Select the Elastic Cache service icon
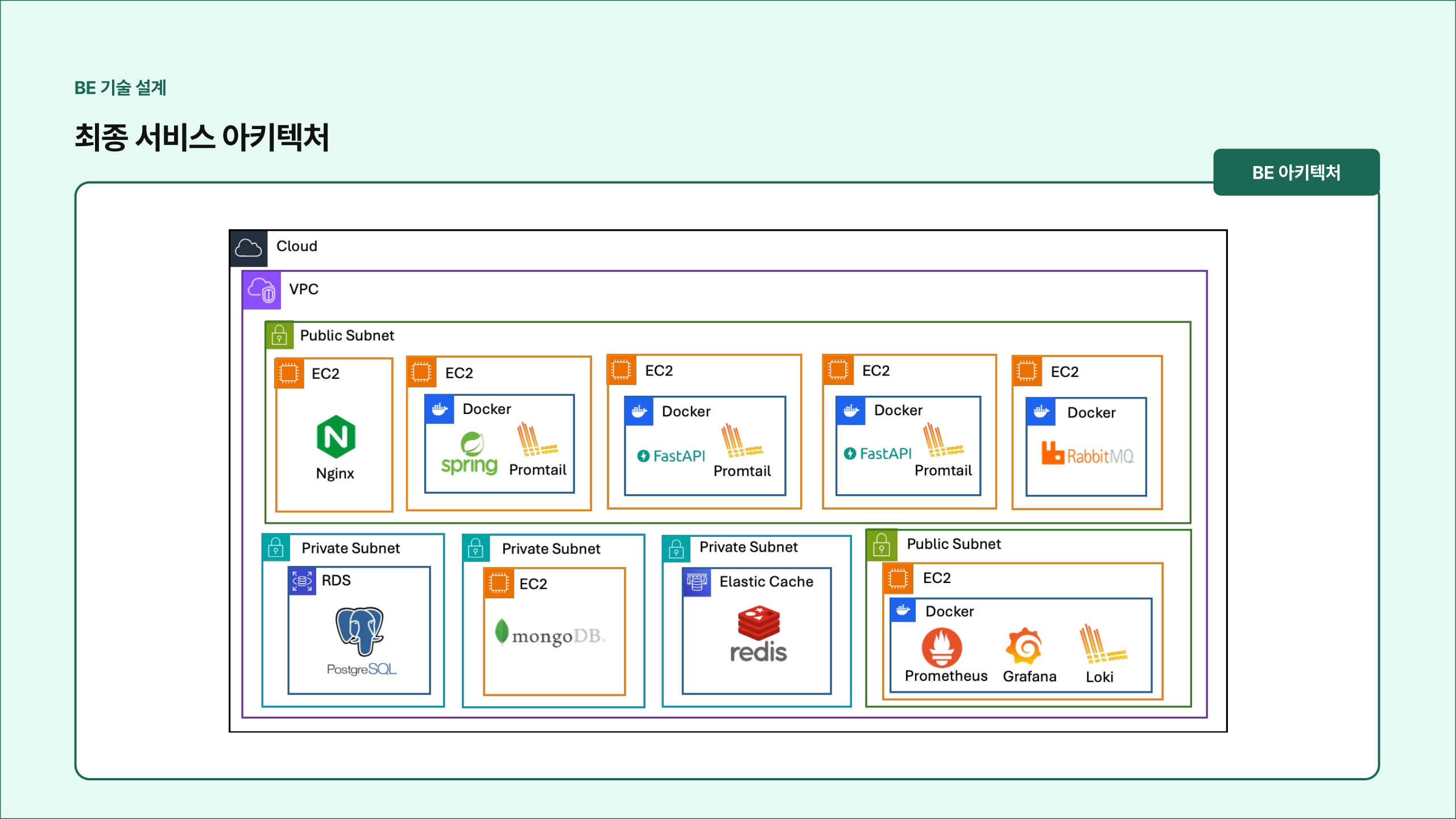 pyautogui.click(x=697, y=582)
